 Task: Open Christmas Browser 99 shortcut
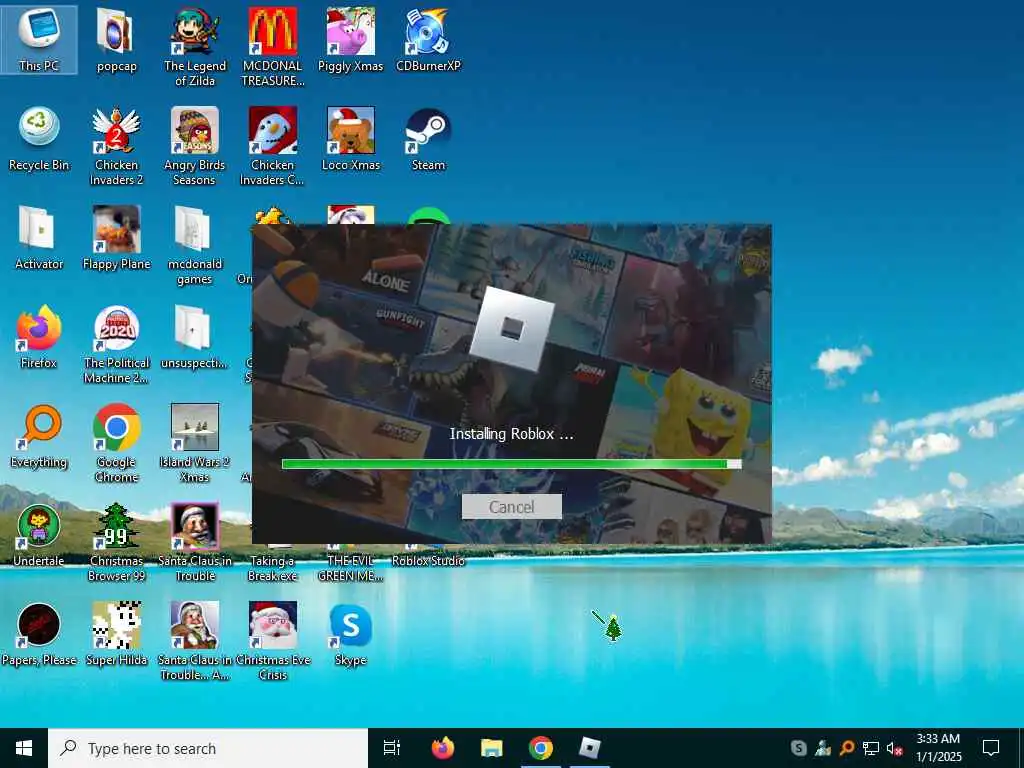(x=116, y=543)
